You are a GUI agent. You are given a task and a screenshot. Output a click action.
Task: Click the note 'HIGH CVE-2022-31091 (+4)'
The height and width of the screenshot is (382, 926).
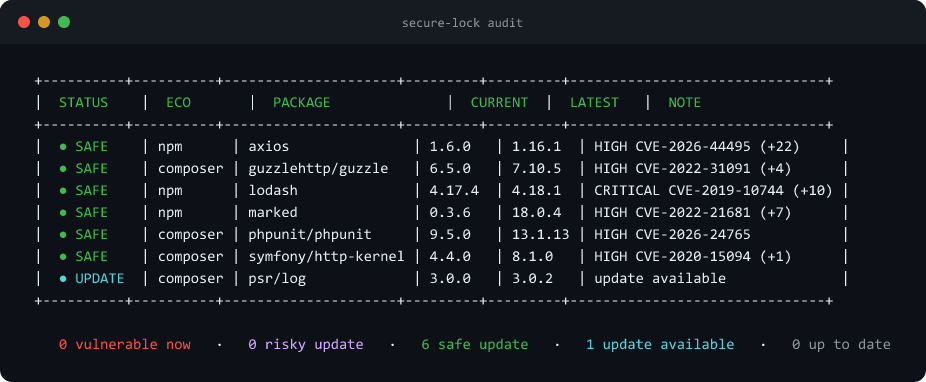coord(693,169)
